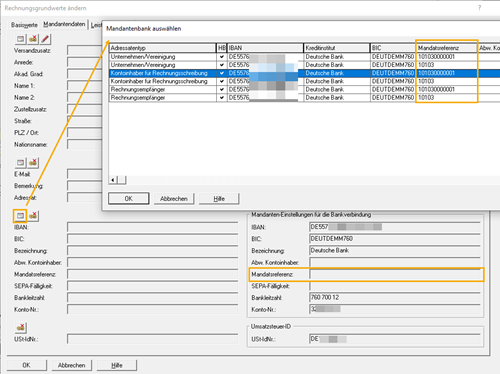Click left-side Abw. Kontoinhaber field
The image size is (500, 374).
point(152,263)
